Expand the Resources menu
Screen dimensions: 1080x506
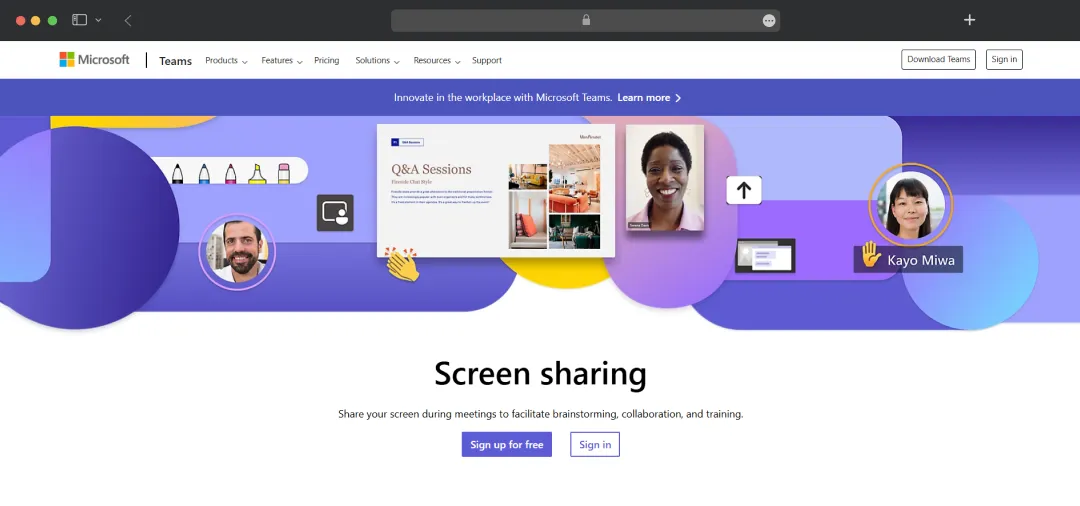pyautogui.click(x=437, y=61)
